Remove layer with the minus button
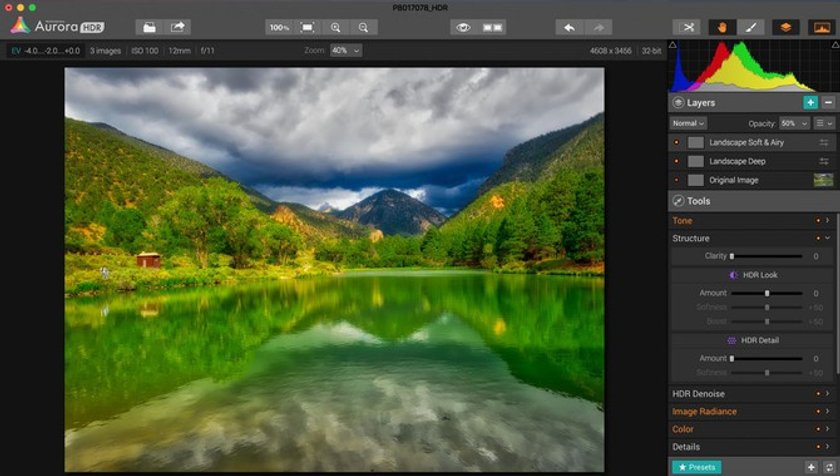This screenshot has height=476, width=840. coord(828,102)
